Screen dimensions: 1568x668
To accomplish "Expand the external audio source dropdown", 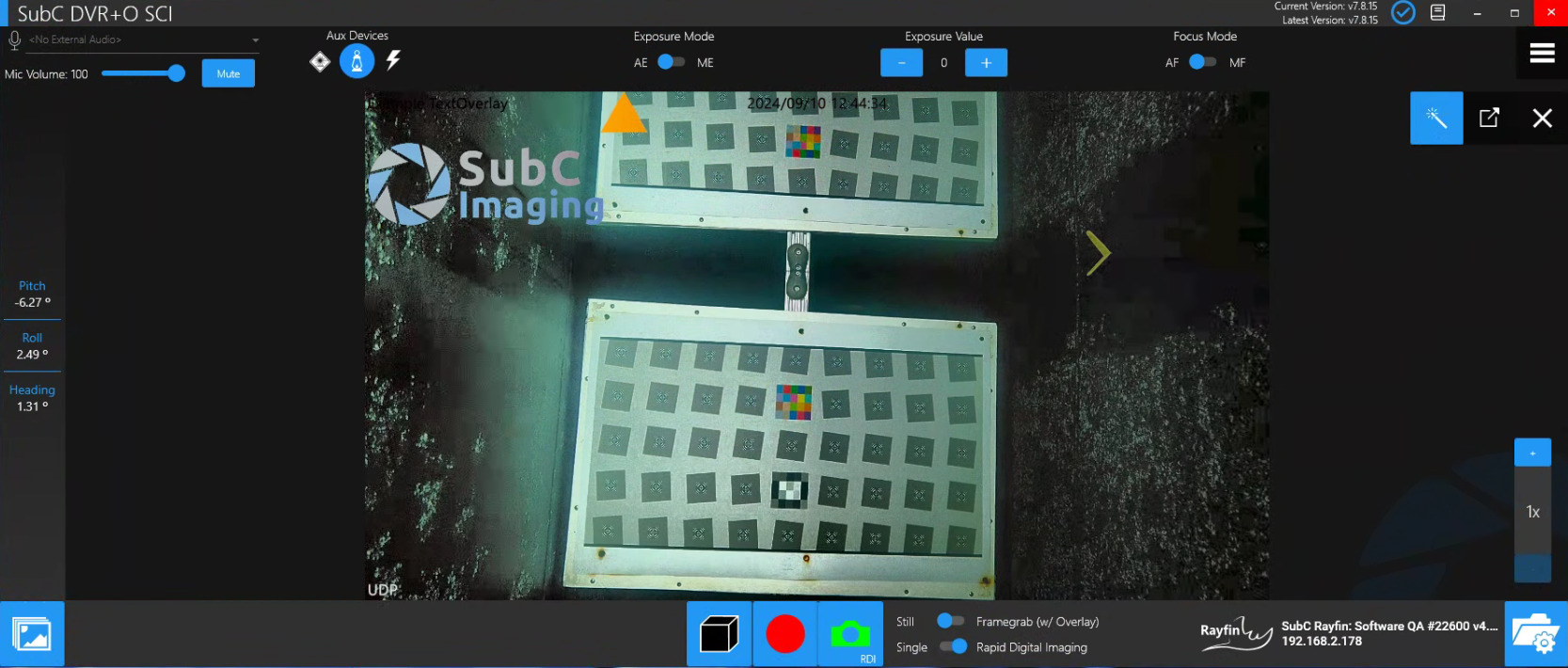I will pyautogui.click(x=255, y=40).
